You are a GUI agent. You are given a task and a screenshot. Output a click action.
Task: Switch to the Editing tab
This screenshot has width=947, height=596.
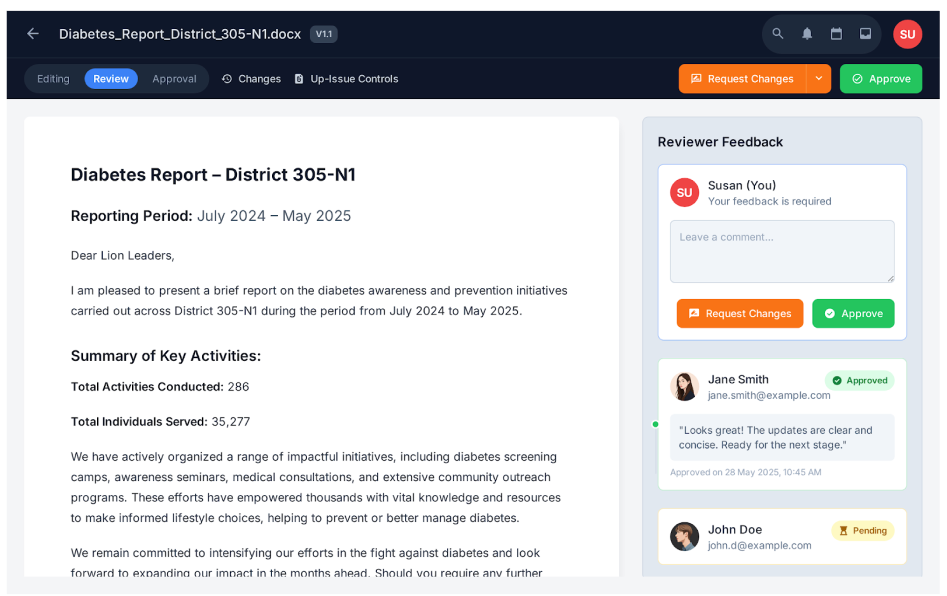[x=53, y=79]
